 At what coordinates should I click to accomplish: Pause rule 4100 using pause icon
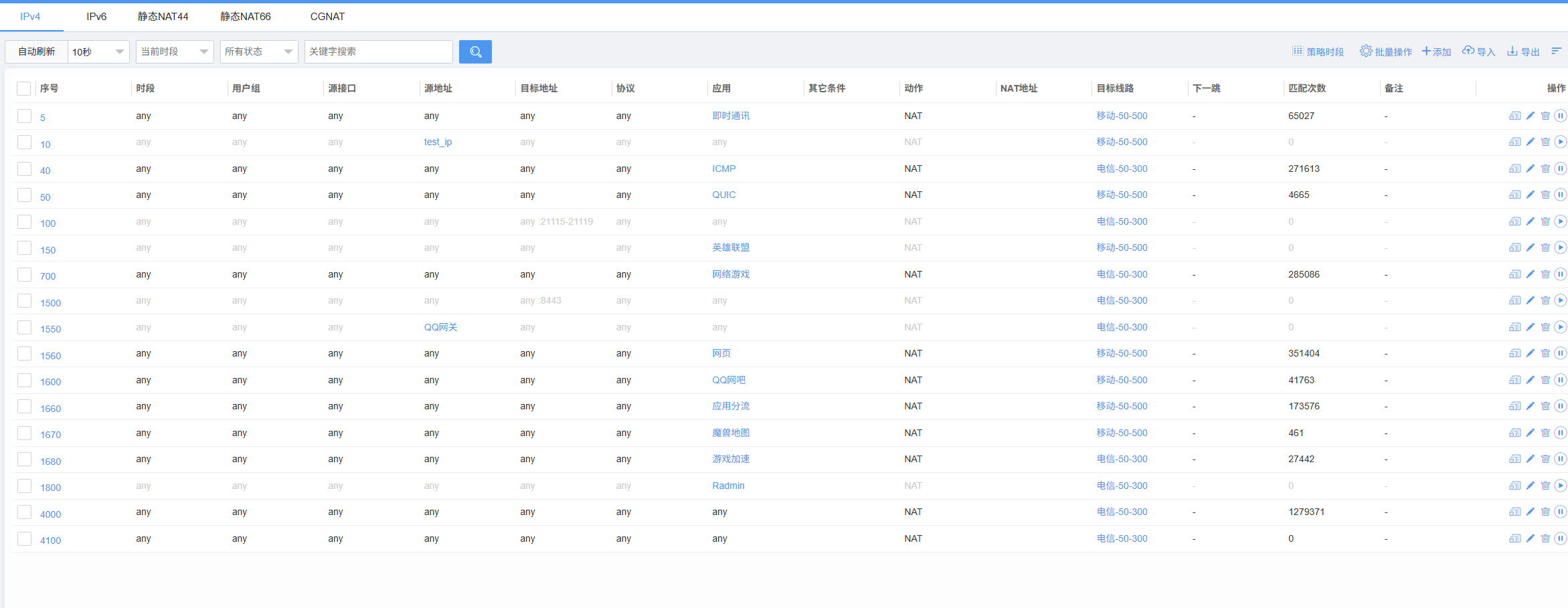tap(1560, 538)
